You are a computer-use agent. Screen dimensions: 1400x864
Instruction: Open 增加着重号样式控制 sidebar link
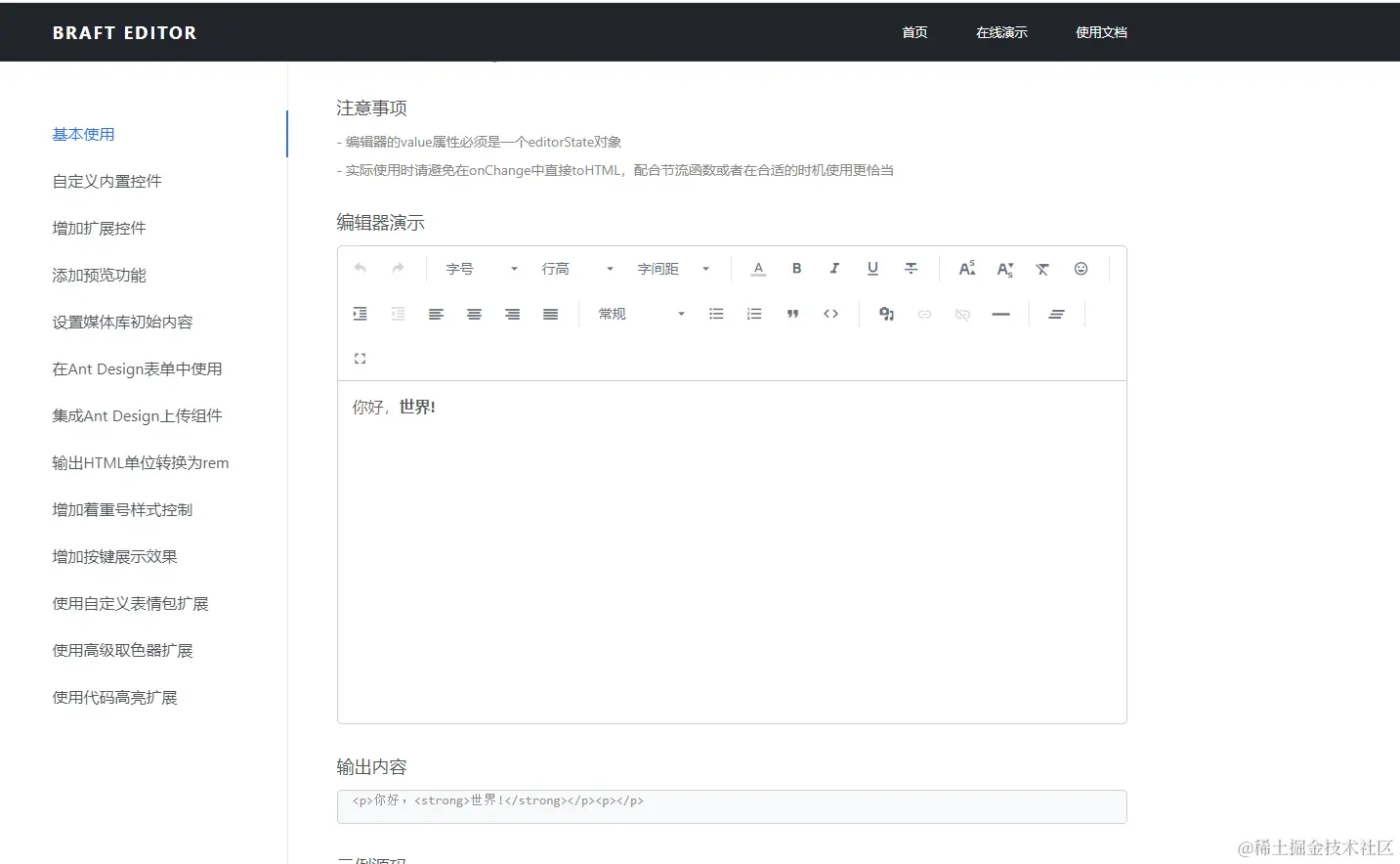coord(122,509)
